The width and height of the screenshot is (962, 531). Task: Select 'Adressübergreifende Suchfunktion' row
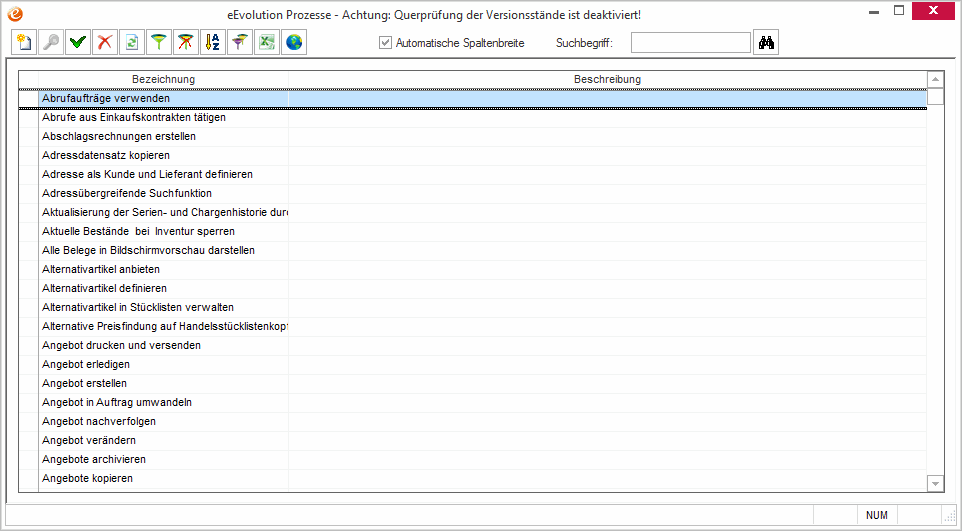(472, 193)
